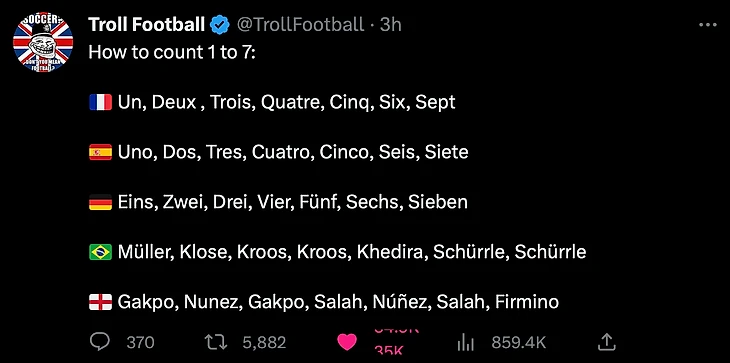730x363 pixels.
Task: Click the Germany flag emoji
Action: (x=100, y=202)
